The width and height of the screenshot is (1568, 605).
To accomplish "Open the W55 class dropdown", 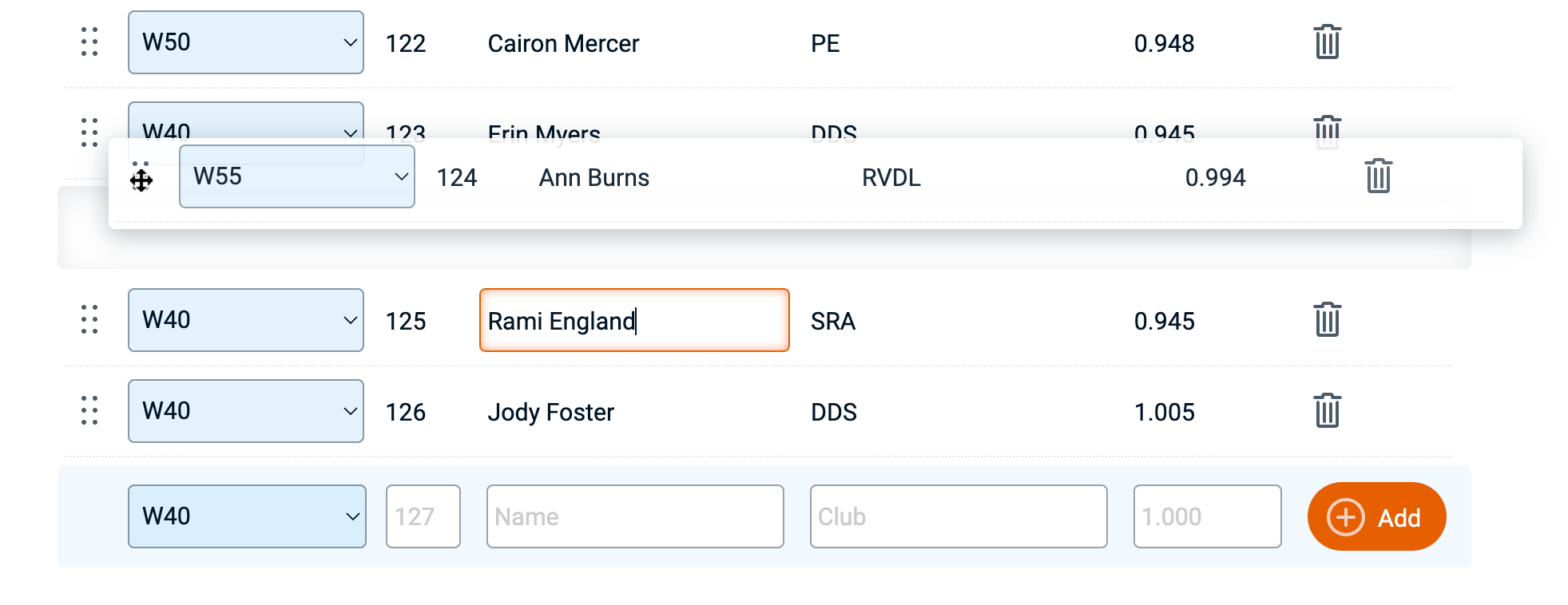I will [296, 176].
